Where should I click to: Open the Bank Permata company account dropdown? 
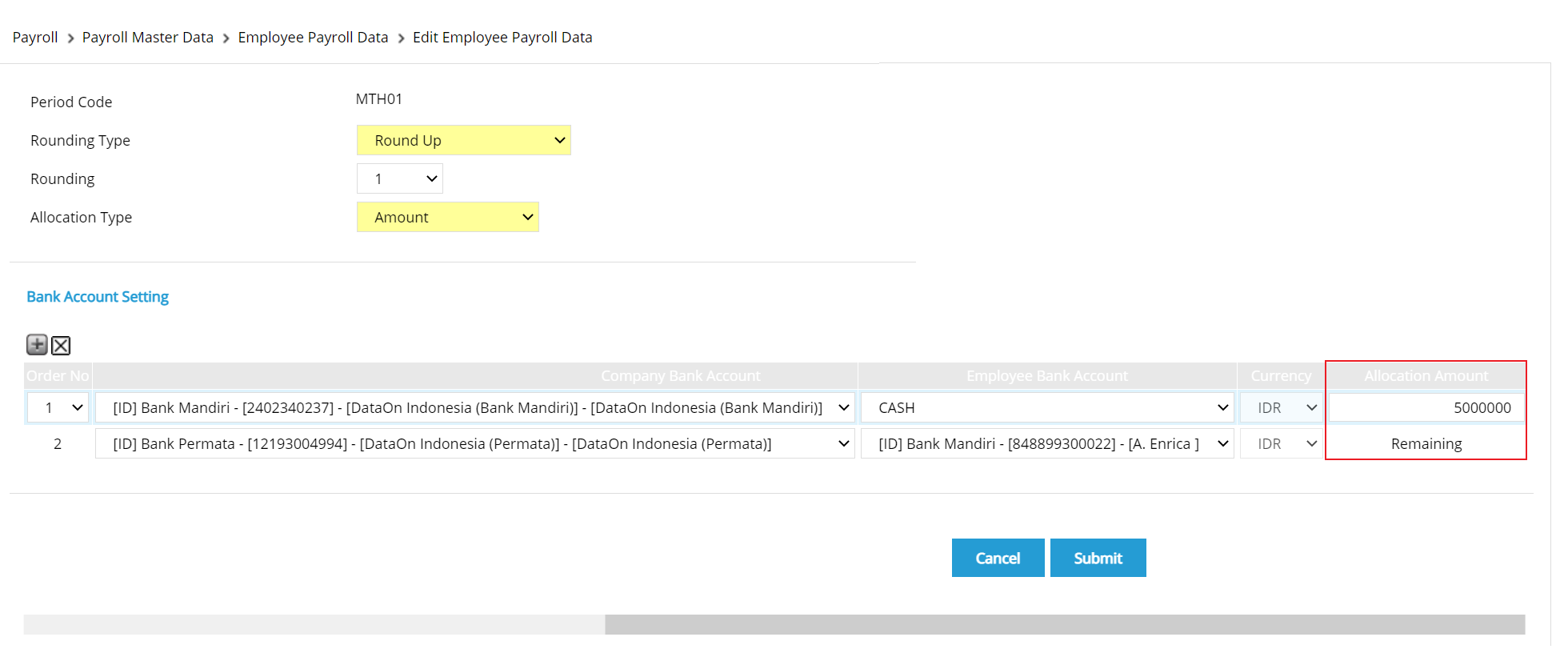coord(474,444)
